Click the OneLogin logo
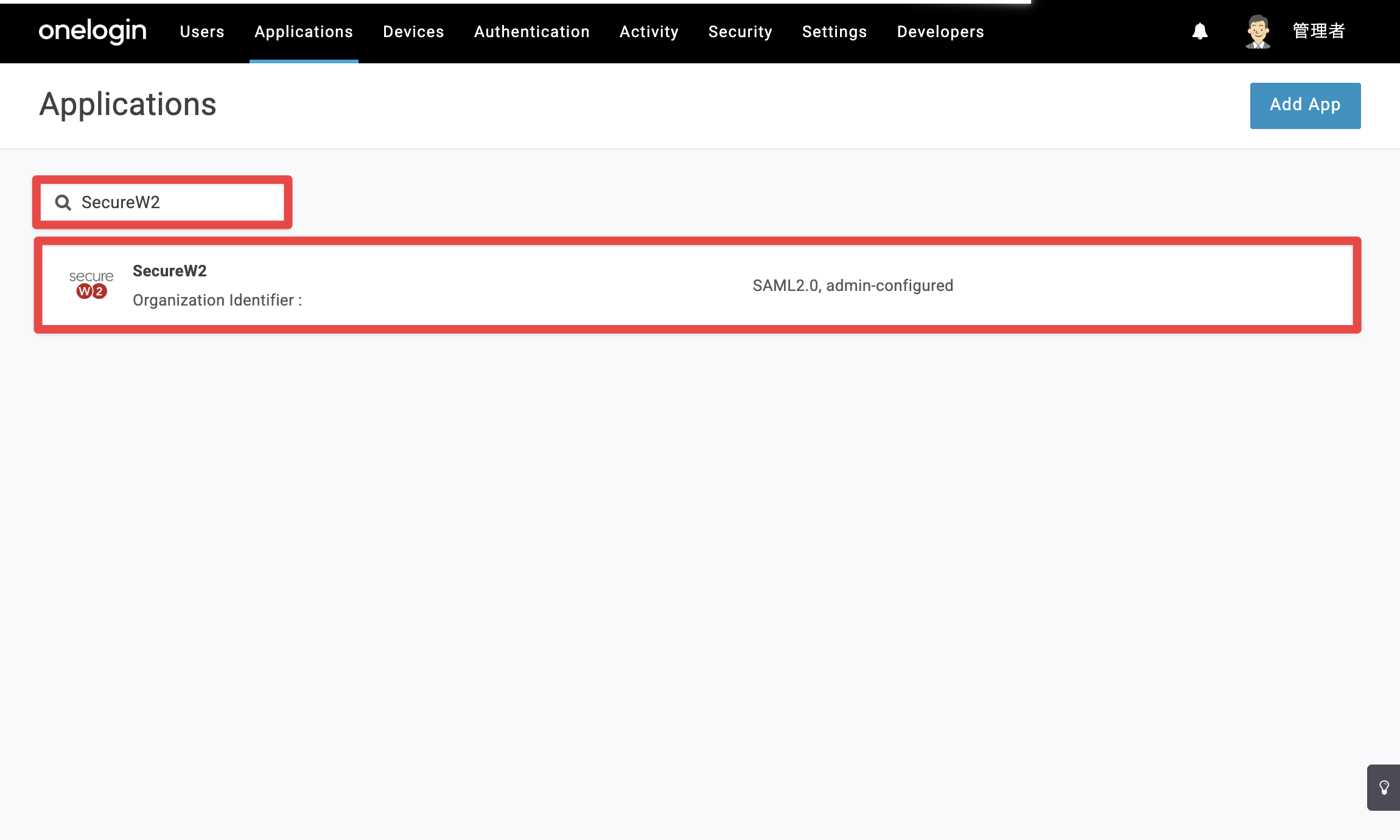 tap(93, 31)
